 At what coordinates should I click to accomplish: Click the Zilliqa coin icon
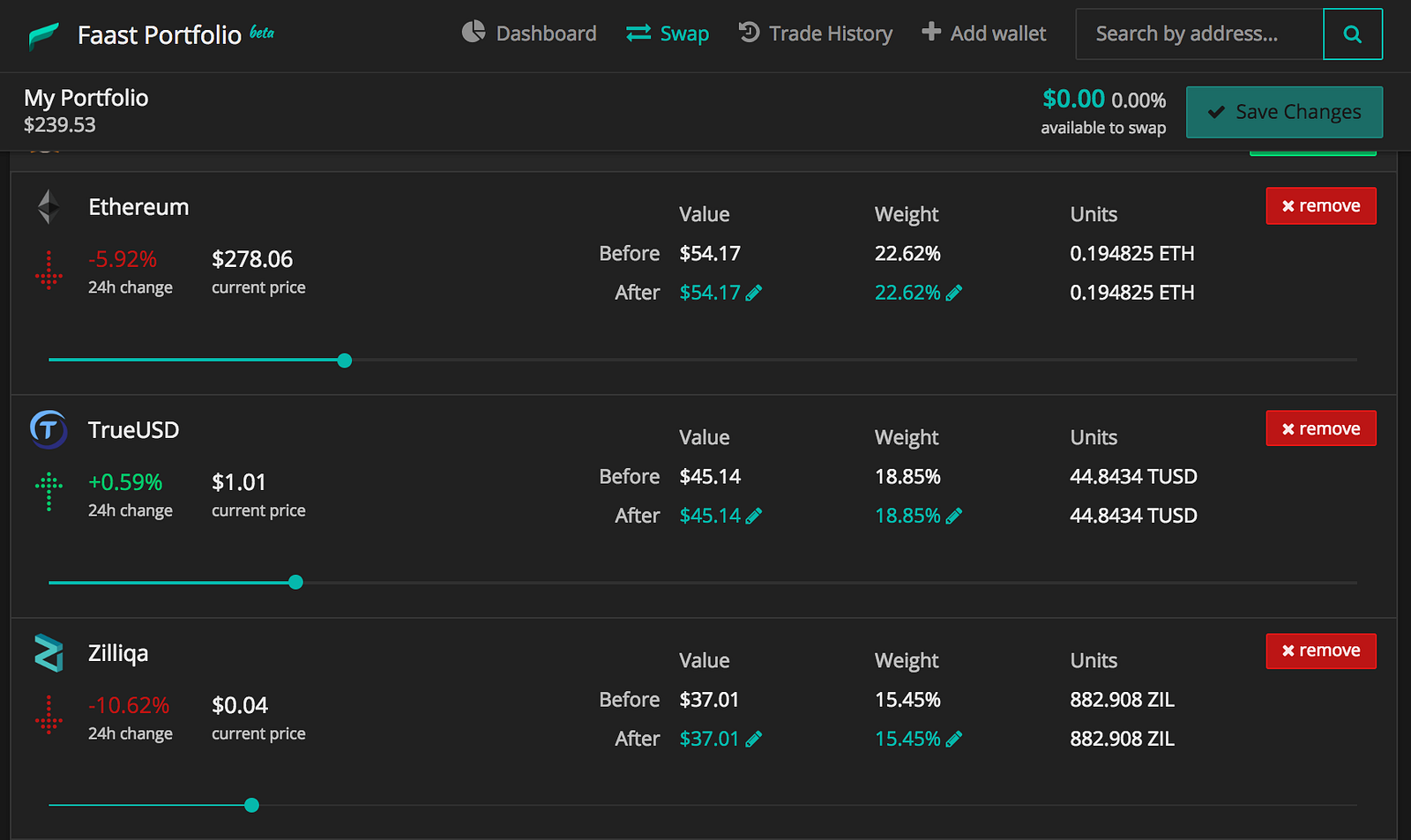point(49,653)
